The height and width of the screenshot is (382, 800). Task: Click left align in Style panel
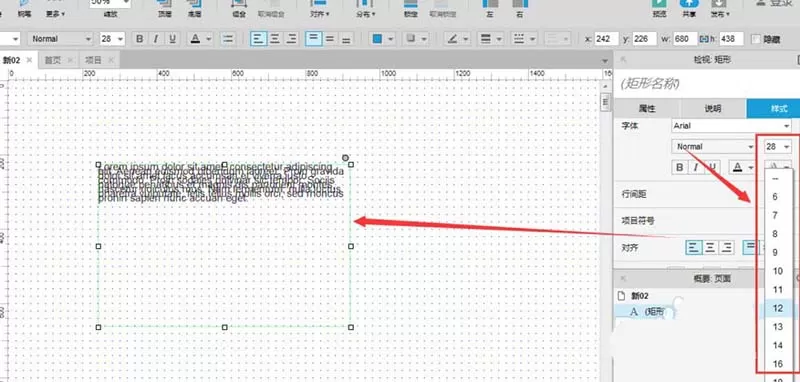coord(693,248)
